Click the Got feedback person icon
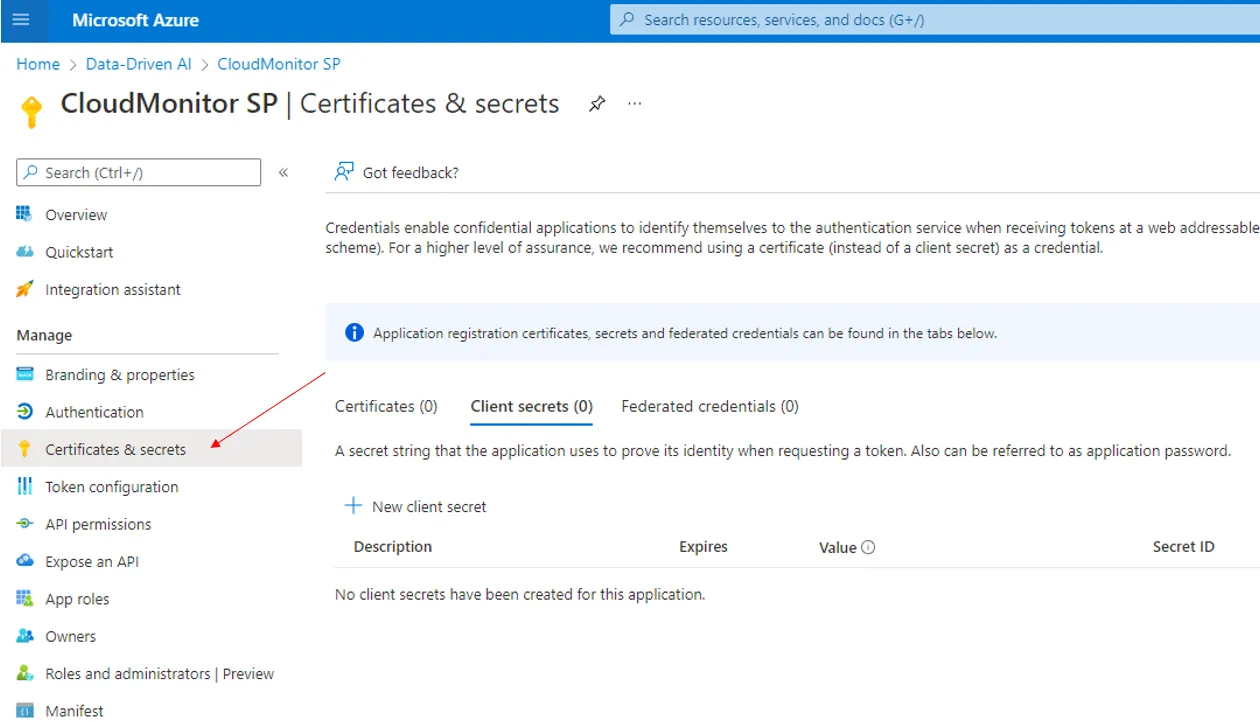The image size is (1260, 722). 344,172
